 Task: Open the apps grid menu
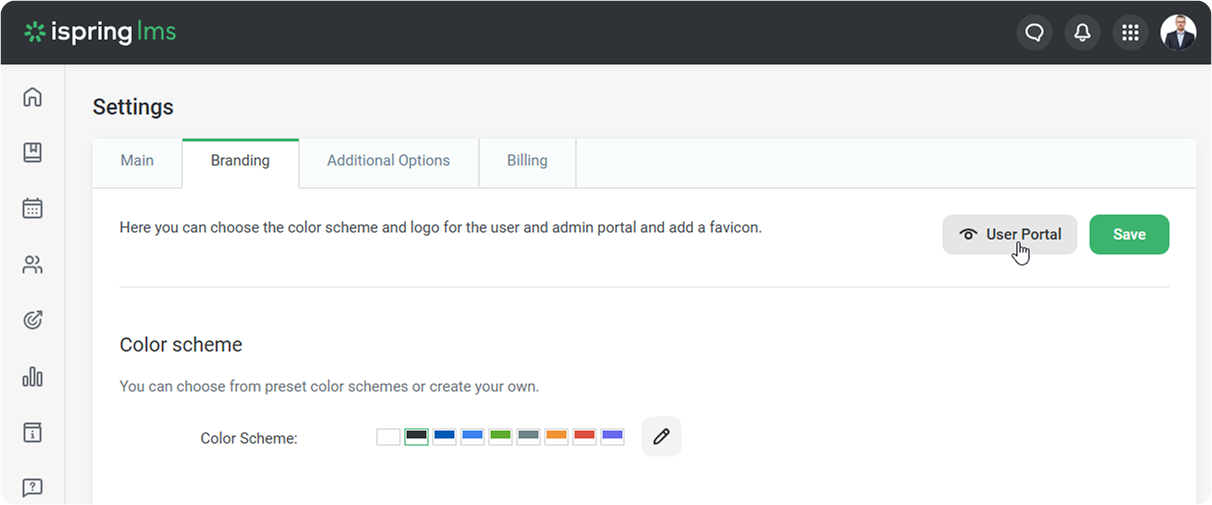[x=1130, y=33]
